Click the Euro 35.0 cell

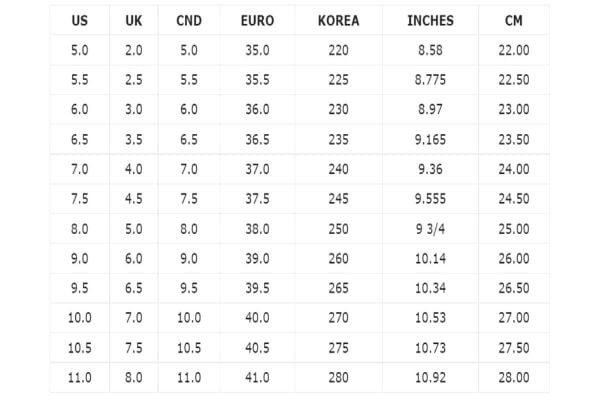[x=258, y=50]
